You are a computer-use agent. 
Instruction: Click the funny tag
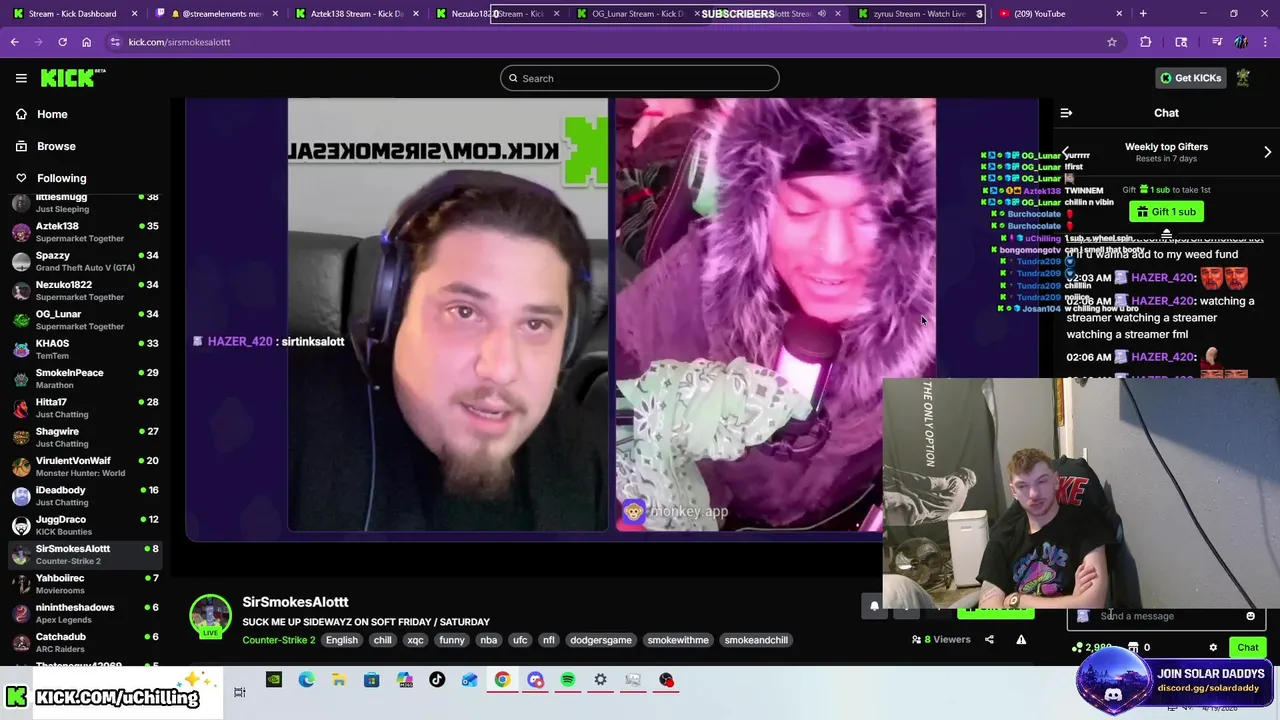point(452,640)
